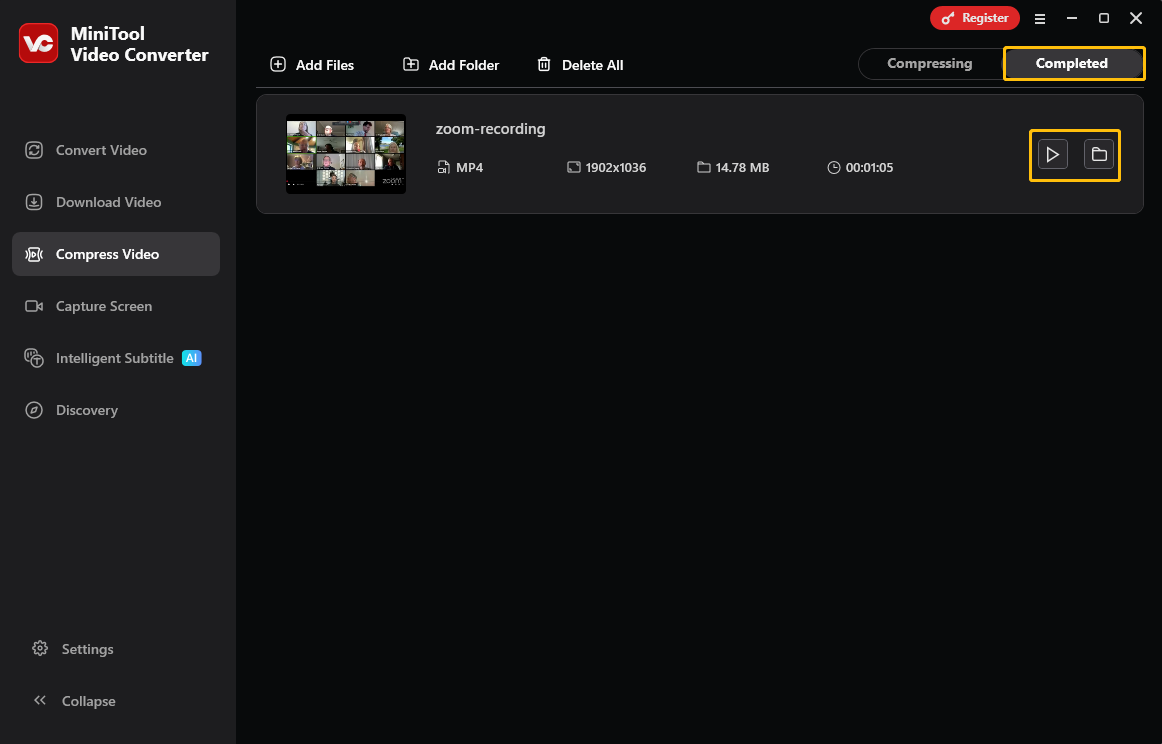Play the compressed zoom-recording video
Screen dimensions: 1162x744
pyautogui.click(x=1051, y=154)
